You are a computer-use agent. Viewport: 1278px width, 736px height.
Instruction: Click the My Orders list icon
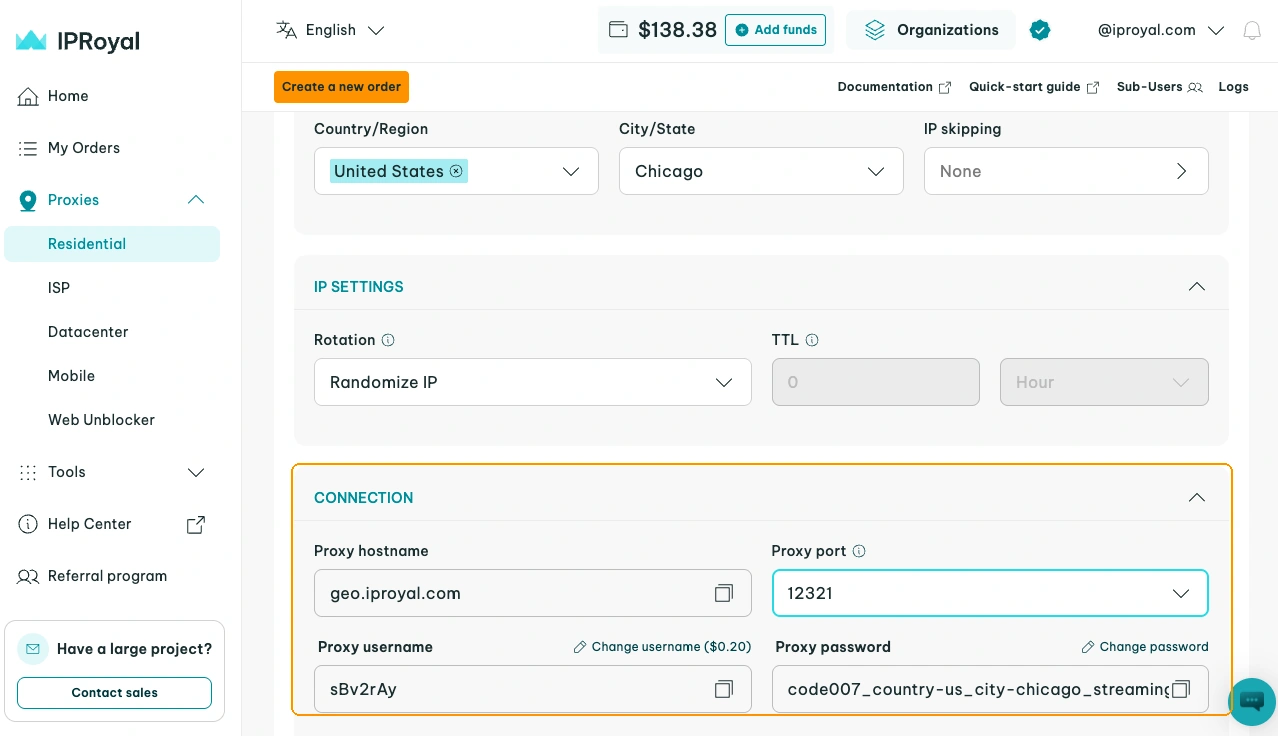[x=28, y=148]
